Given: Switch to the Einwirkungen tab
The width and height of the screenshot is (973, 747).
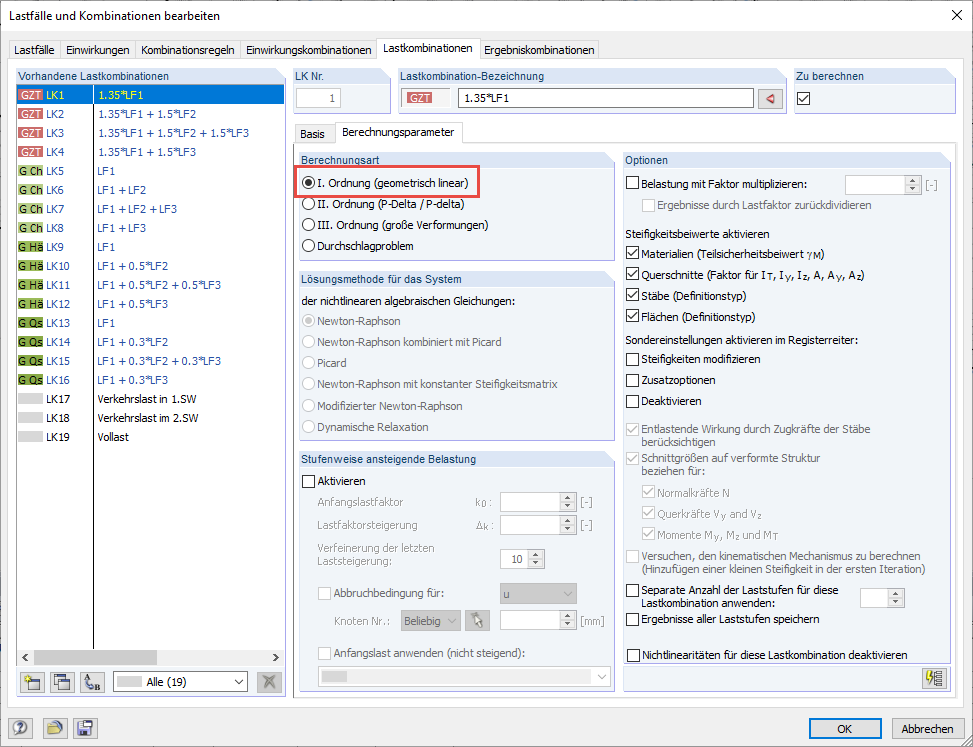Looking at the screenshot, I should [x=98, y=50].
